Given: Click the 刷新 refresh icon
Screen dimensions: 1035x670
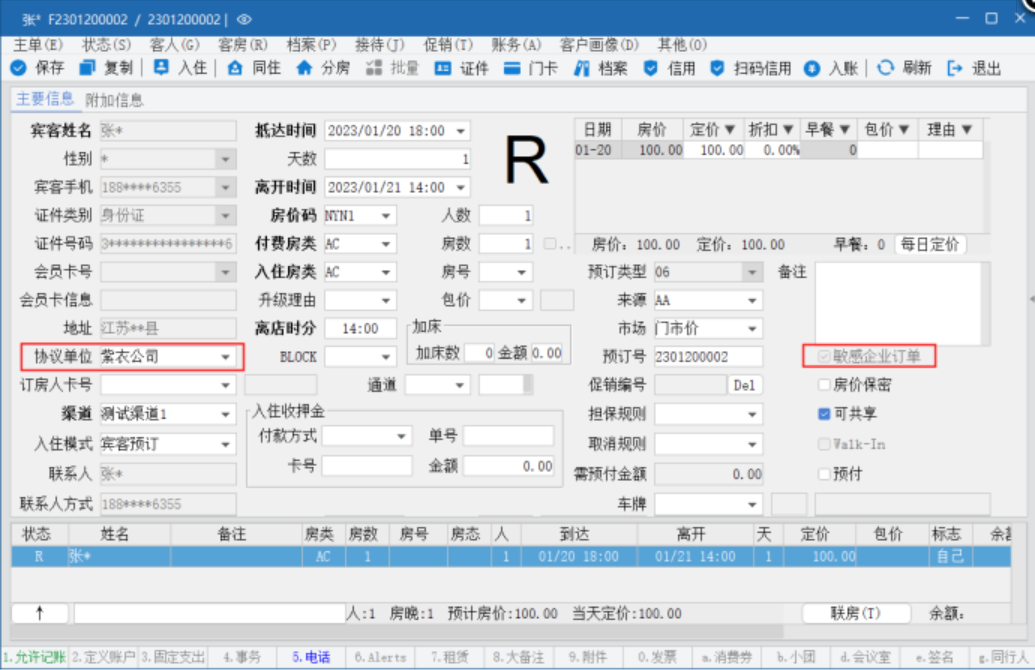Looking at the screenshot, I should pos(885,68).
